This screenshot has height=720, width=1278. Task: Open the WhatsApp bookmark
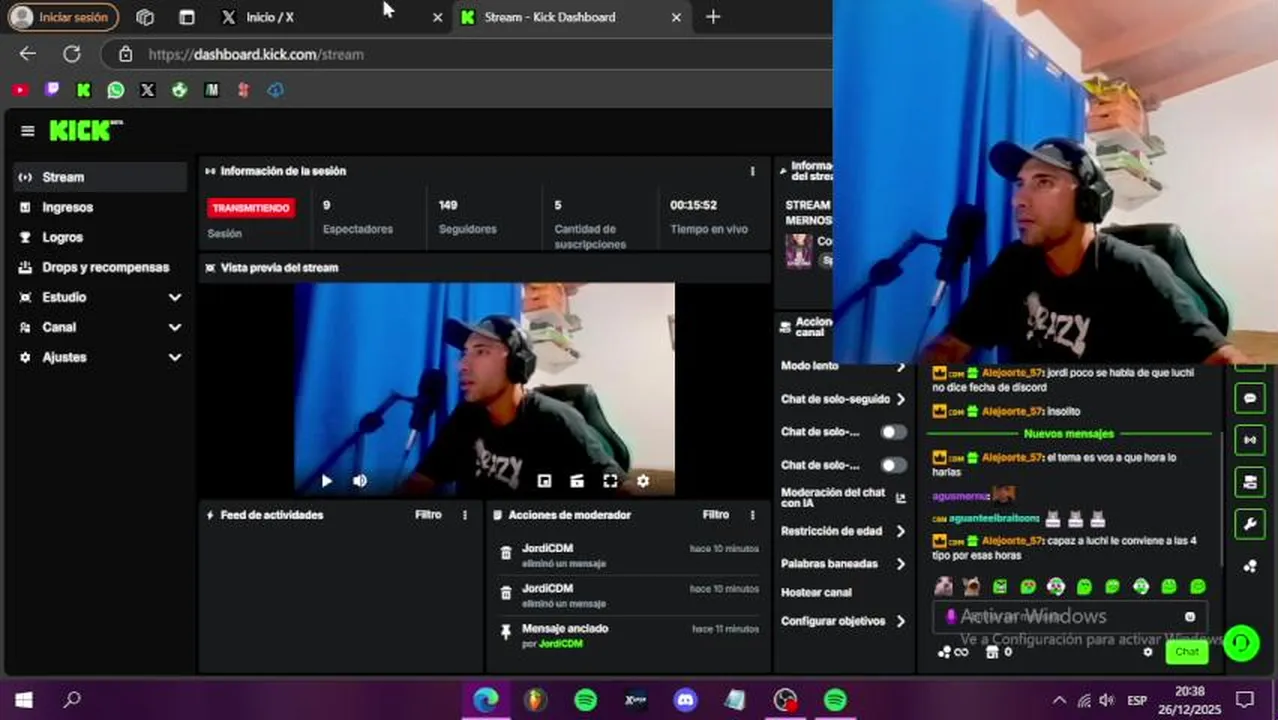point(116,90)
